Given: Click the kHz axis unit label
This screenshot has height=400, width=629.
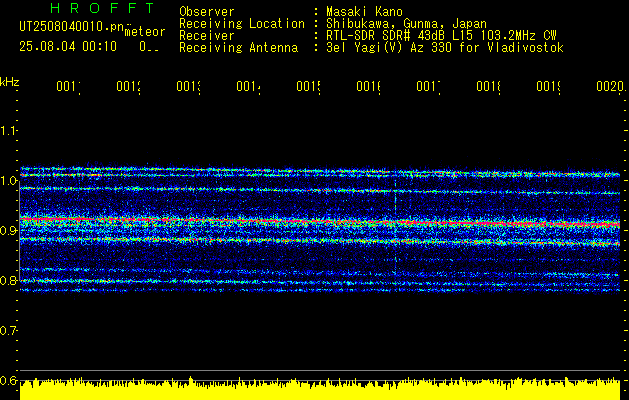Looking at the screenshot, I should pos(9,82).
